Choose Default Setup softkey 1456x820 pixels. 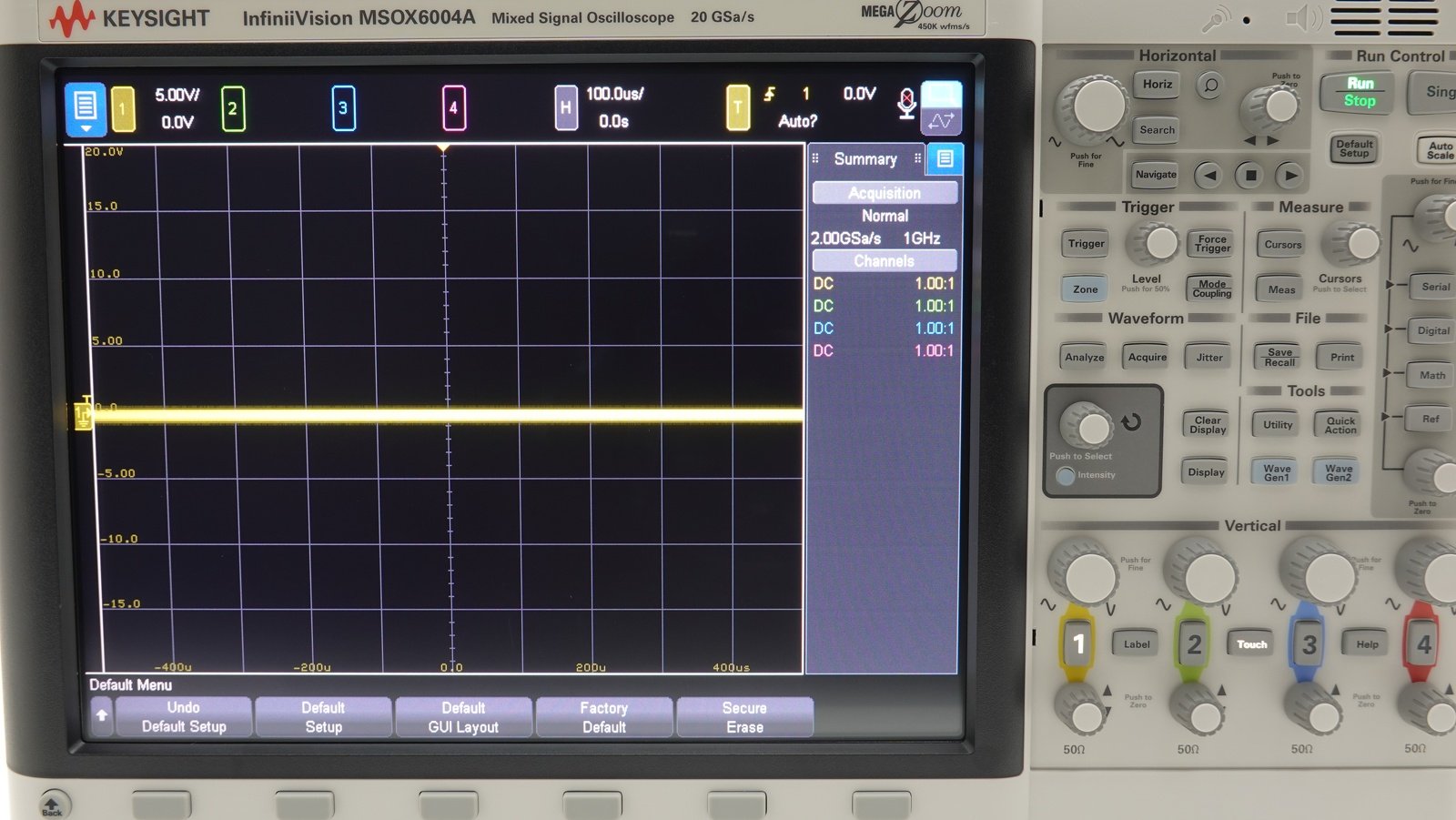click(323, 717)
